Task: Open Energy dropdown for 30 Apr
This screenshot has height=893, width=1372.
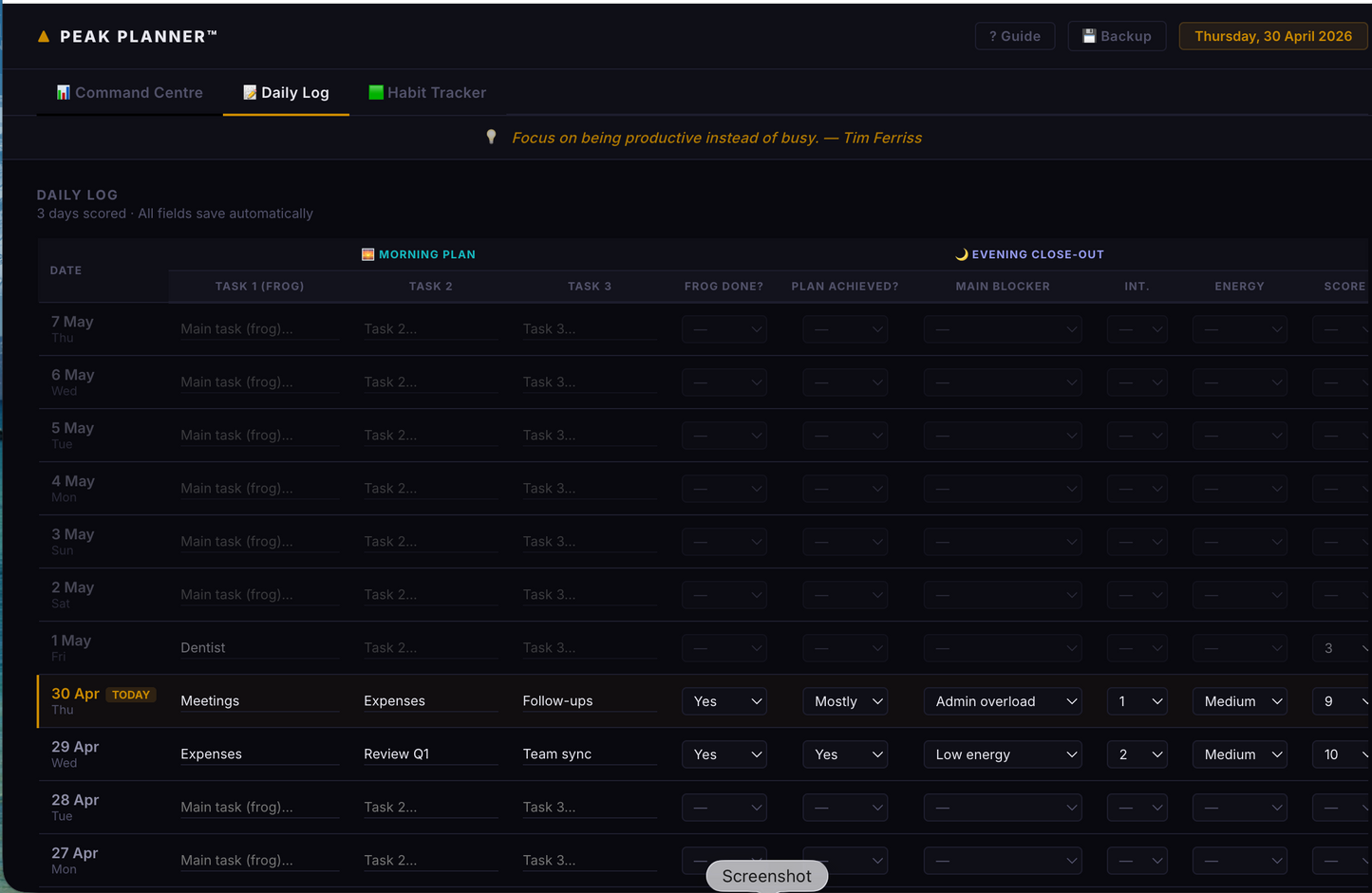Action: tap(1240, 701)
